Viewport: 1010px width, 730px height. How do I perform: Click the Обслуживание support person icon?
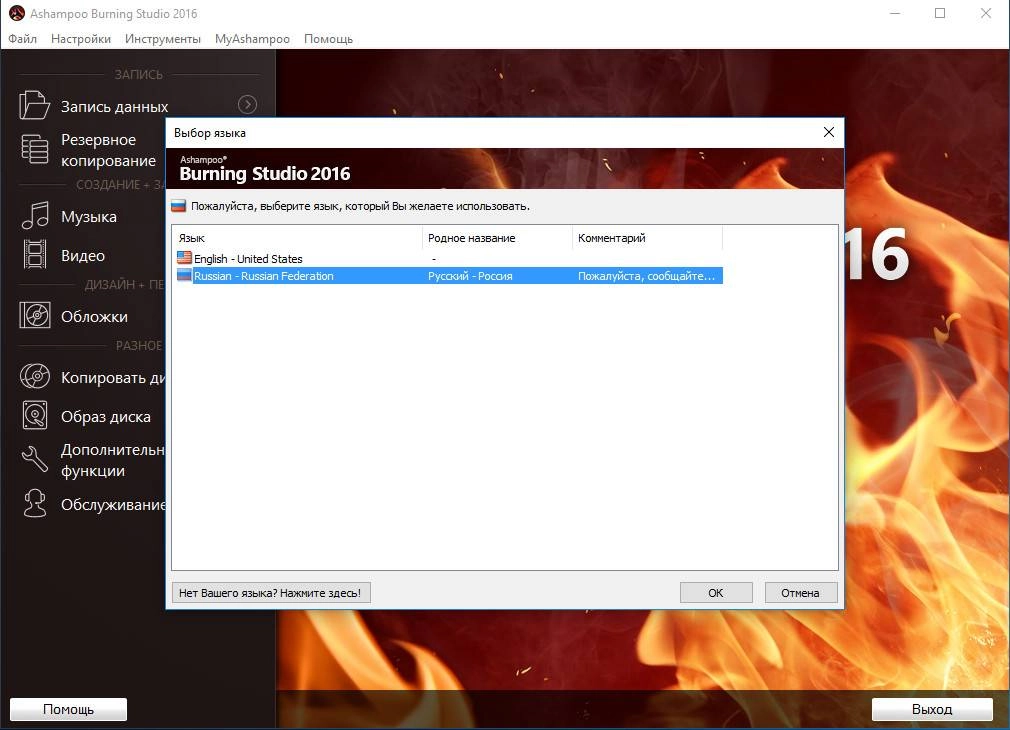[x=35, y=503]
